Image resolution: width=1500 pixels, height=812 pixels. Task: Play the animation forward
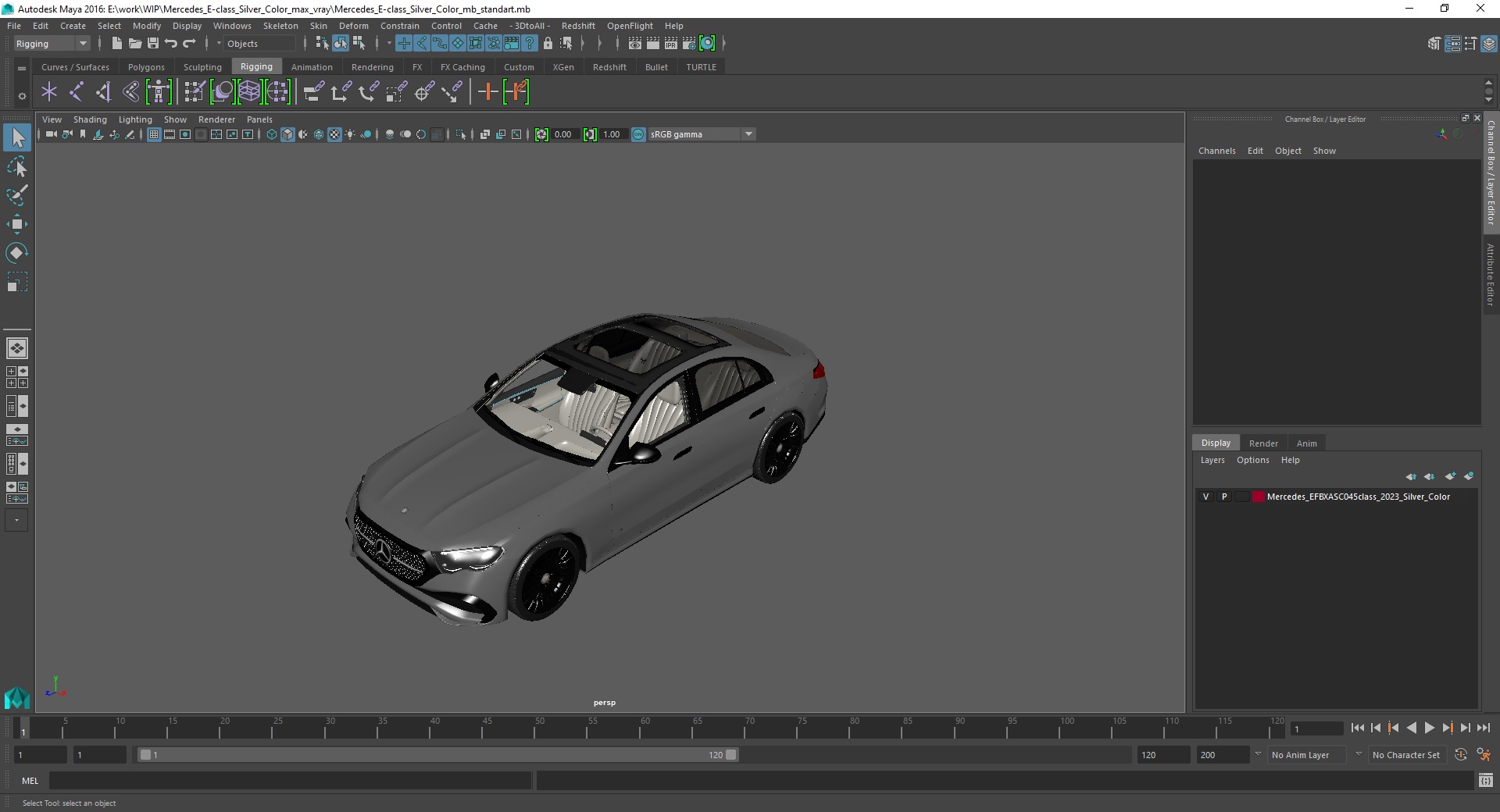coord(1429,728)
